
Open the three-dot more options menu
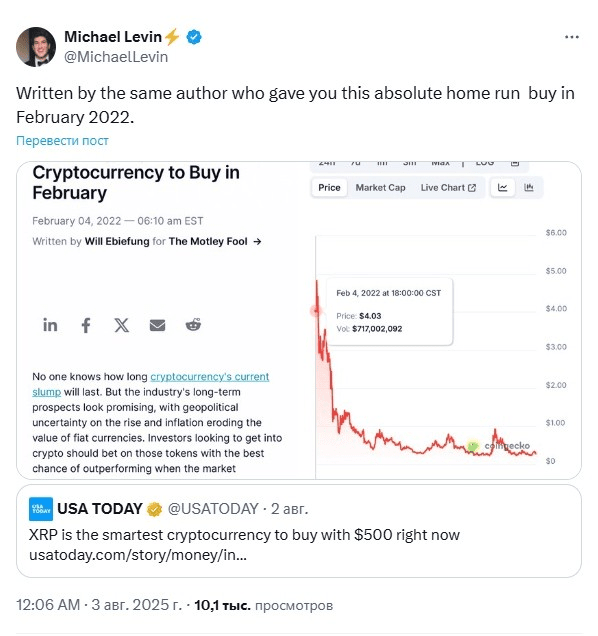click(x=571, y=37)
